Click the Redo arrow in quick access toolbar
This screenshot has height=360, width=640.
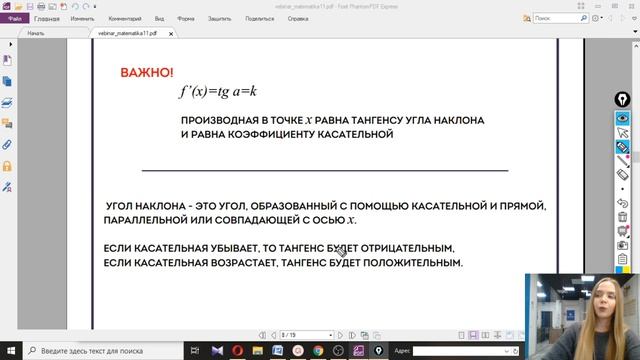(86, 7)
